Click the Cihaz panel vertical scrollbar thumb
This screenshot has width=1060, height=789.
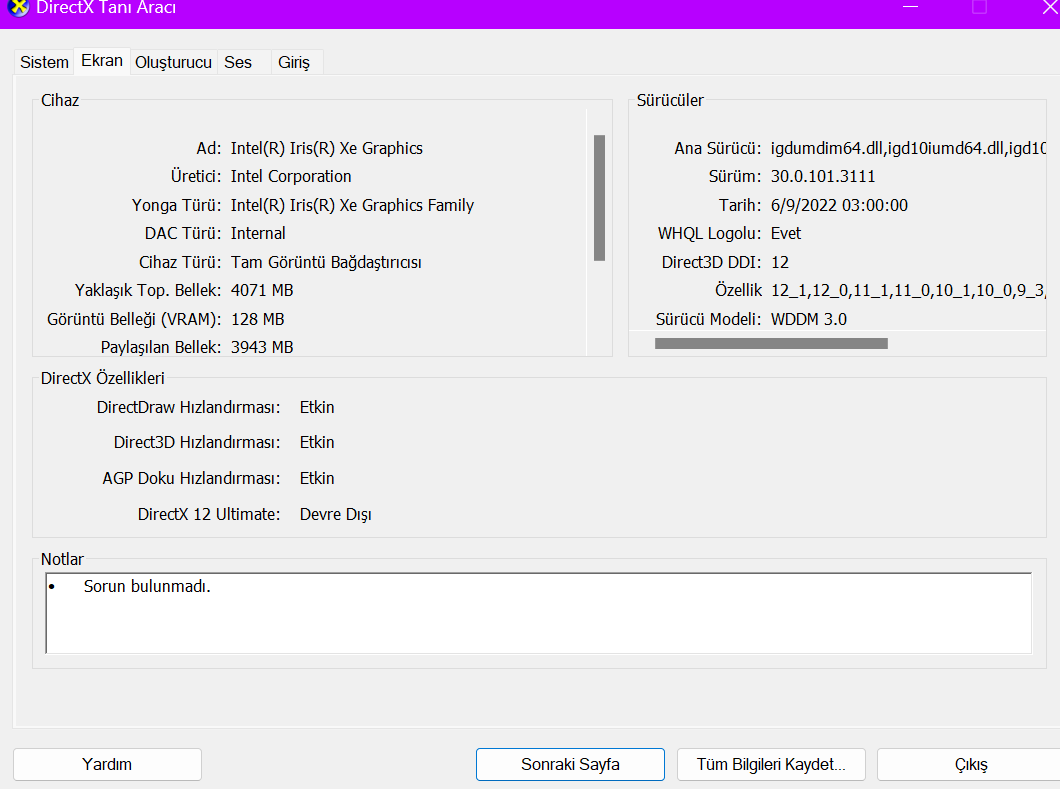click(599, 197)
